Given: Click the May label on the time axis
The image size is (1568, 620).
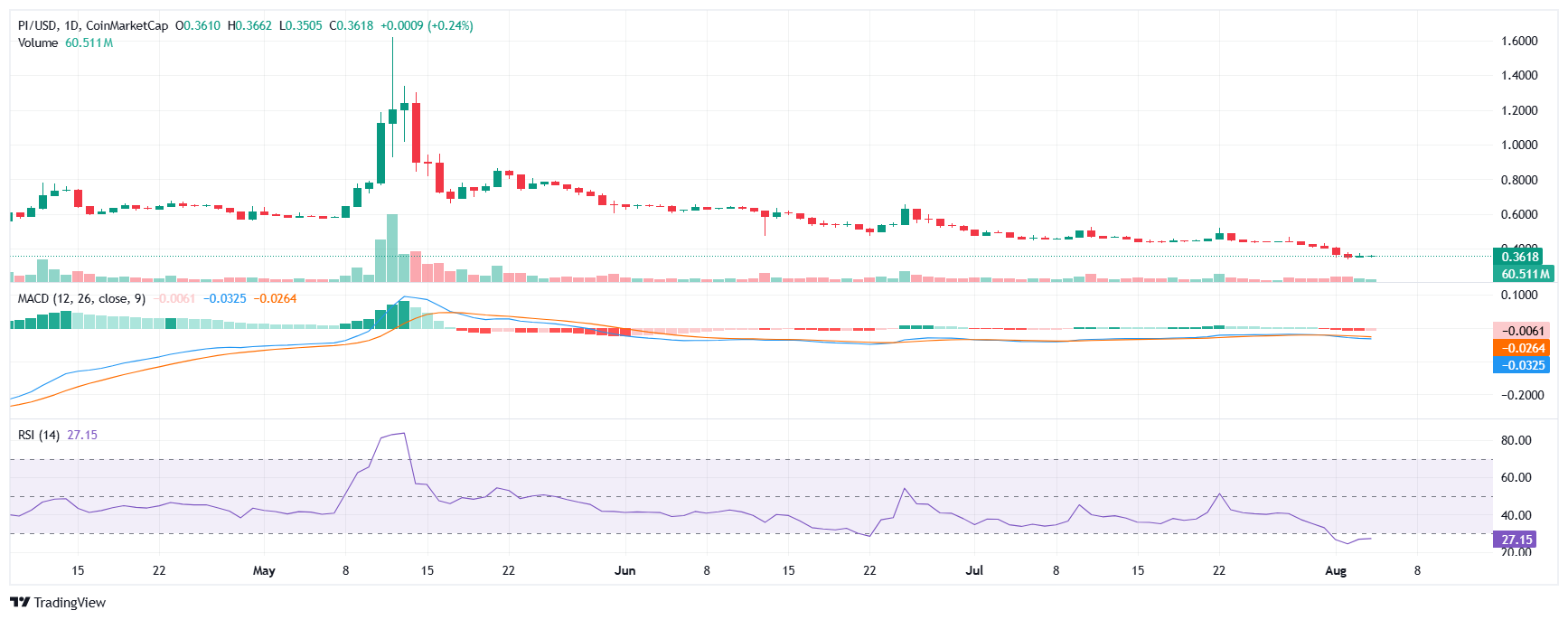Looking at the screenshot, I should coord(264,570).
